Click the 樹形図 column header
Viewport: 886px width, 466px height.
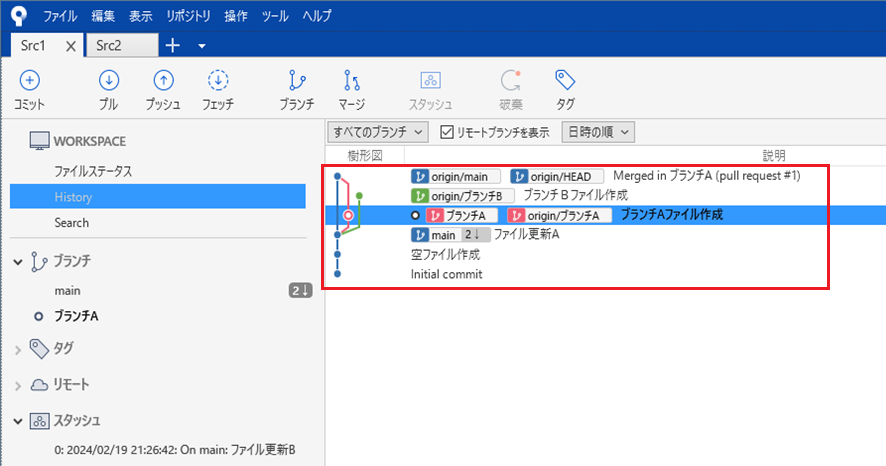365,155
